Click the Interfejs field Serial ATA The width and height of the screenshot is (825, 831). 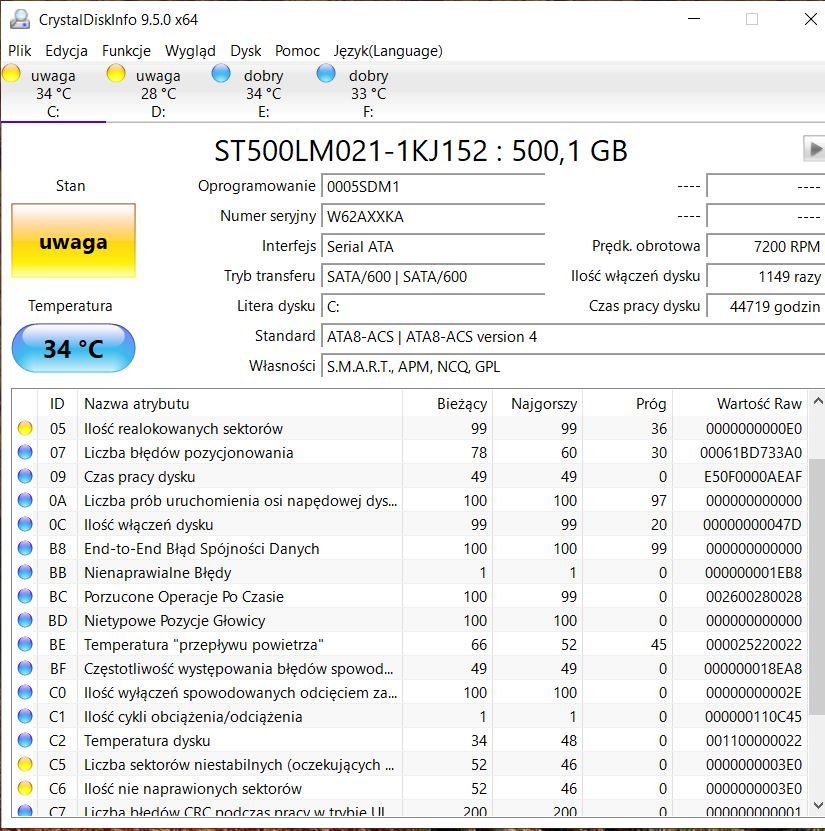[433, 246]
